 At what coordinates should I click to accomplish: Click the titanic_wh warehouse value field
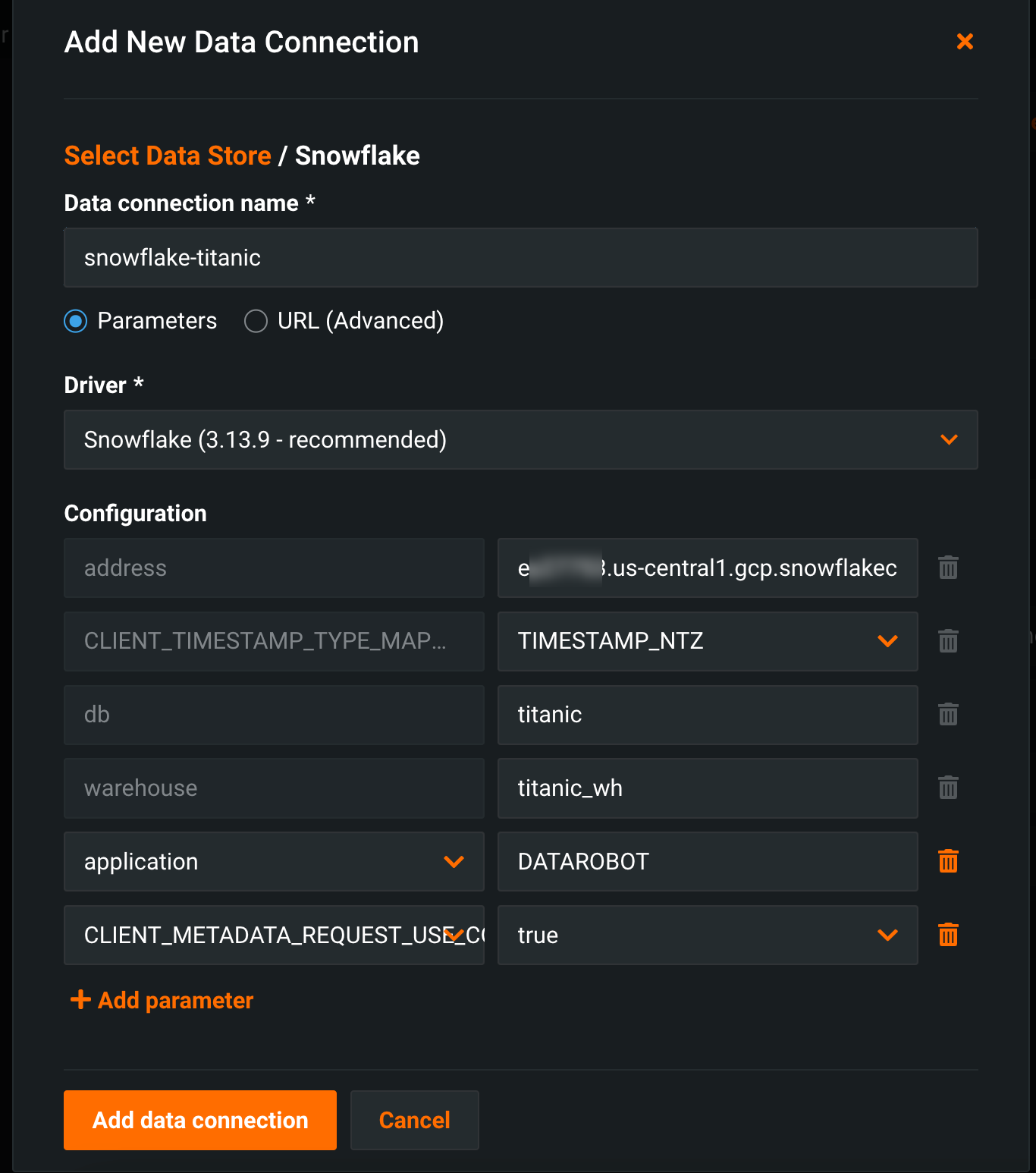707,788
